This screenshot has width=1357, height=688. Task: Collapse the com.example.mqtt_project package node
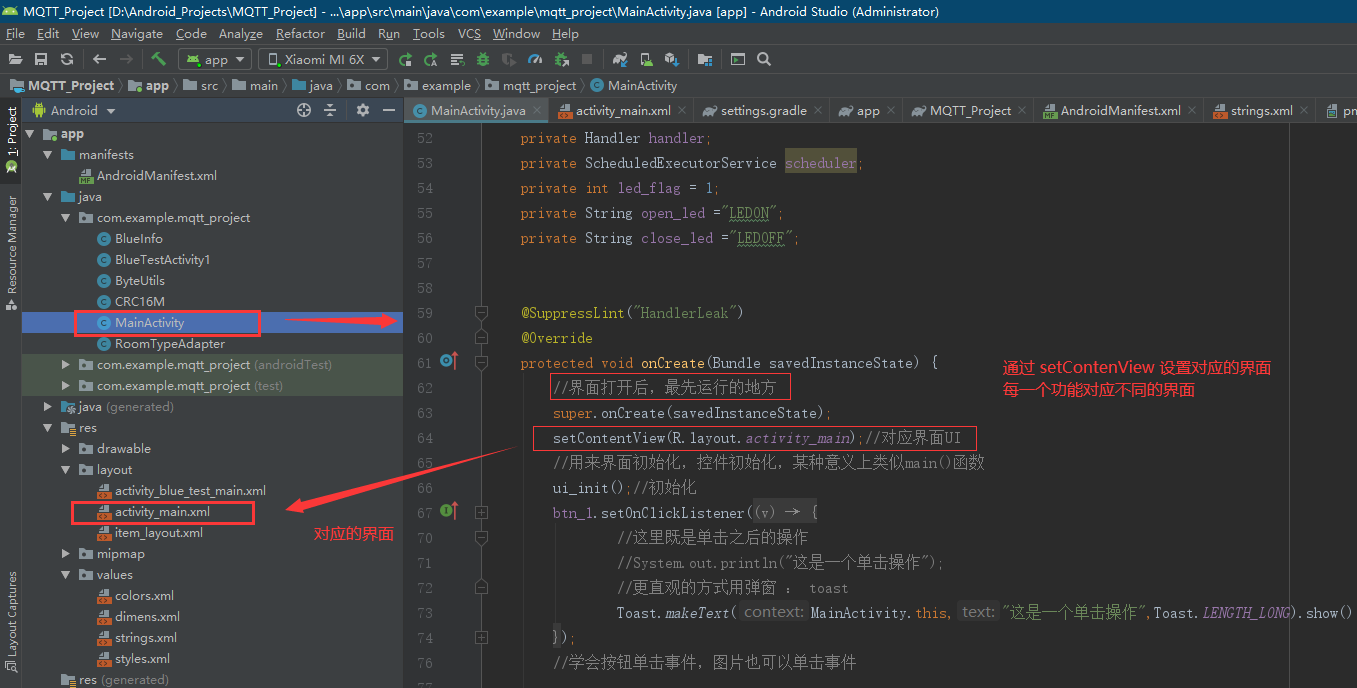click(x=67, y=218)
